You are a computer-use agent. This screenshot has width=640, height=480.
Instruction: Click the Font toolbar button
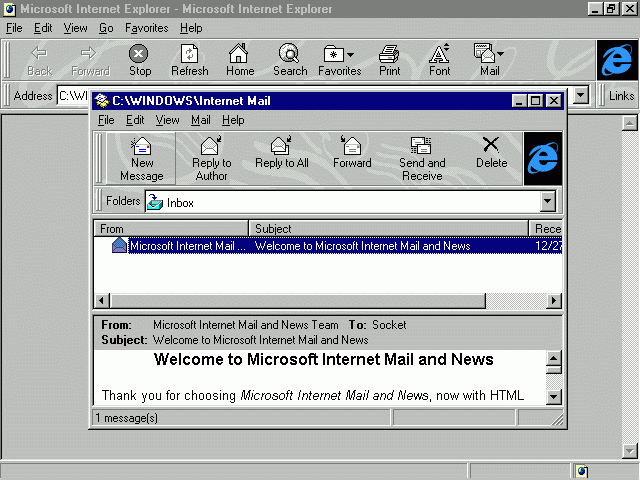coord(439,60)
